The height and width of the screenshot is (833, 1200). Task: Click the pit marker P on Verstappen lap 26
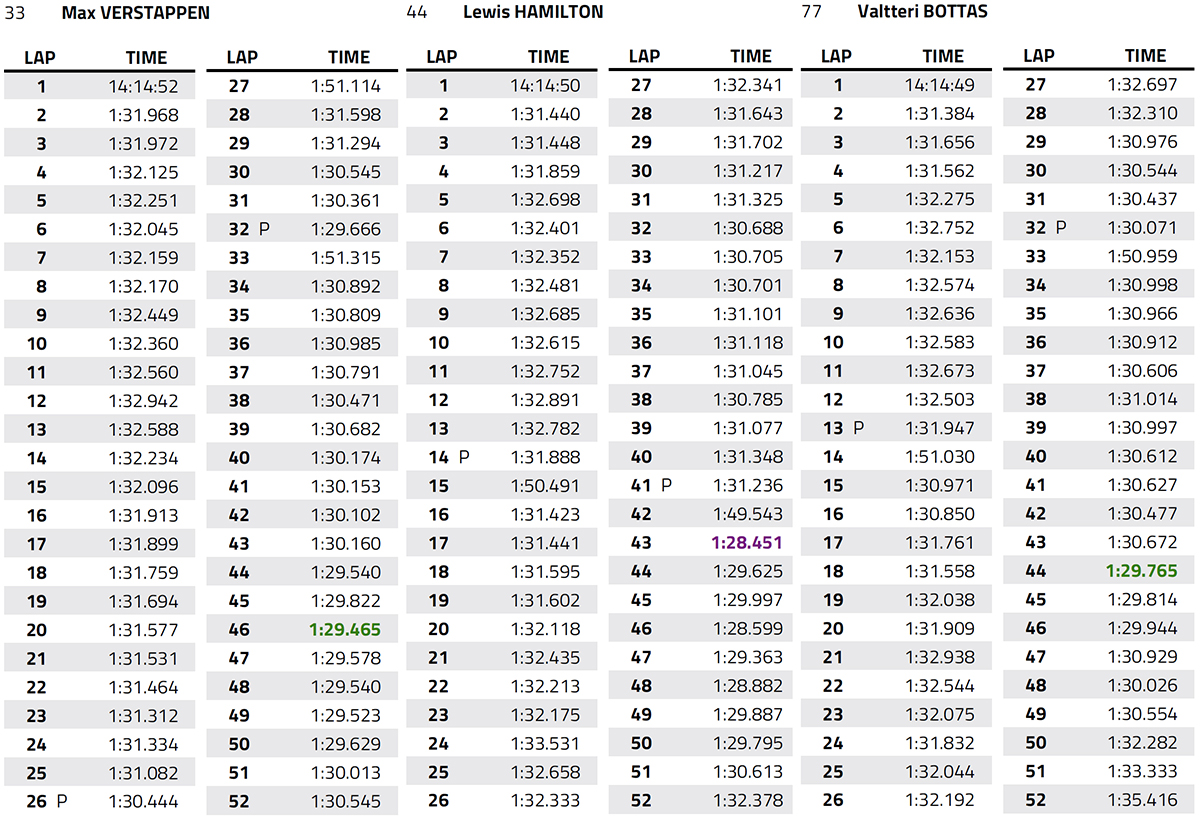click(x=63, y=802)
